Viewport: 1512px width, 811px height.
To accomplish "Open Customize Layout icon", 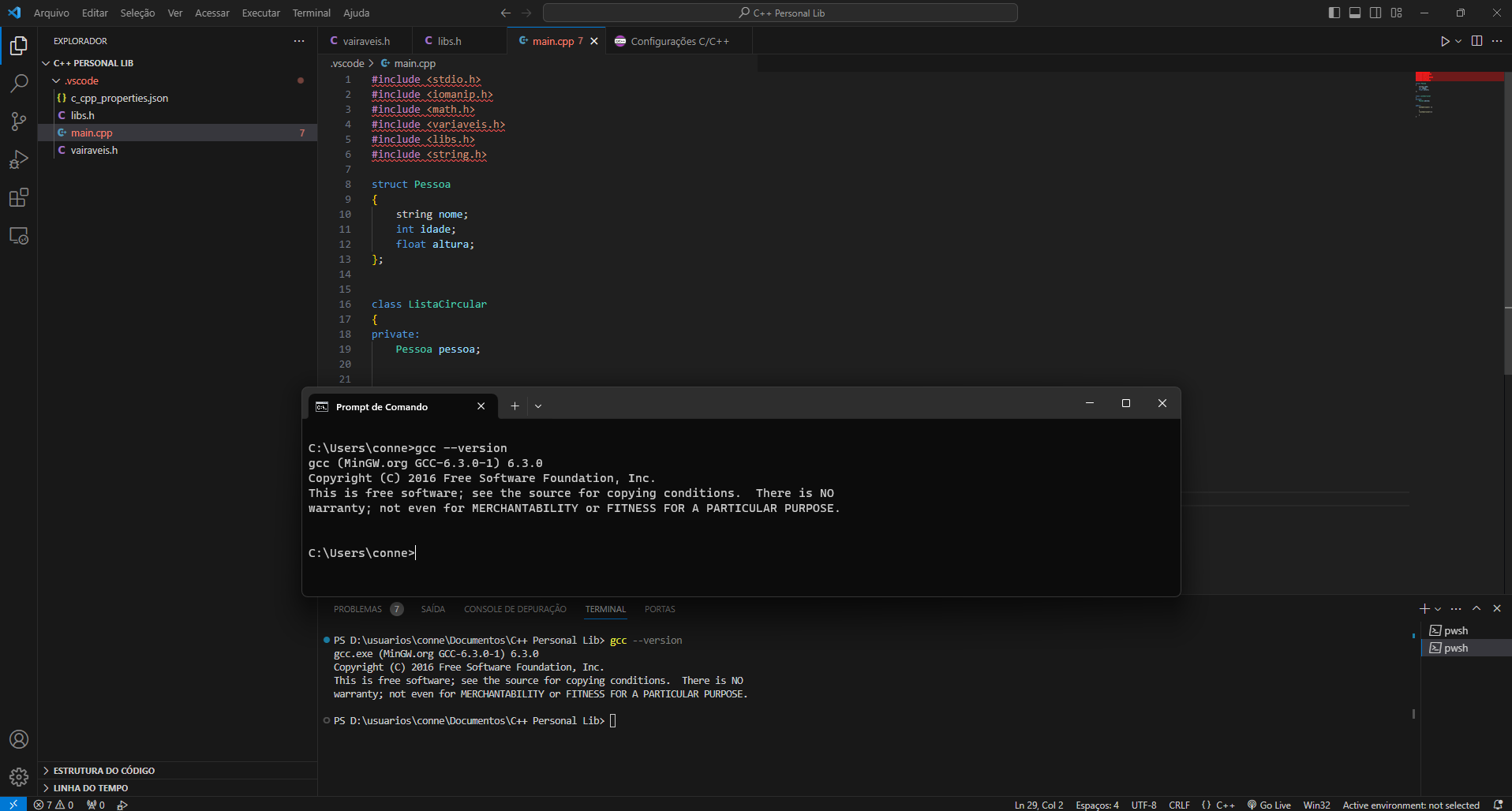I will (x=1396, y=13).
